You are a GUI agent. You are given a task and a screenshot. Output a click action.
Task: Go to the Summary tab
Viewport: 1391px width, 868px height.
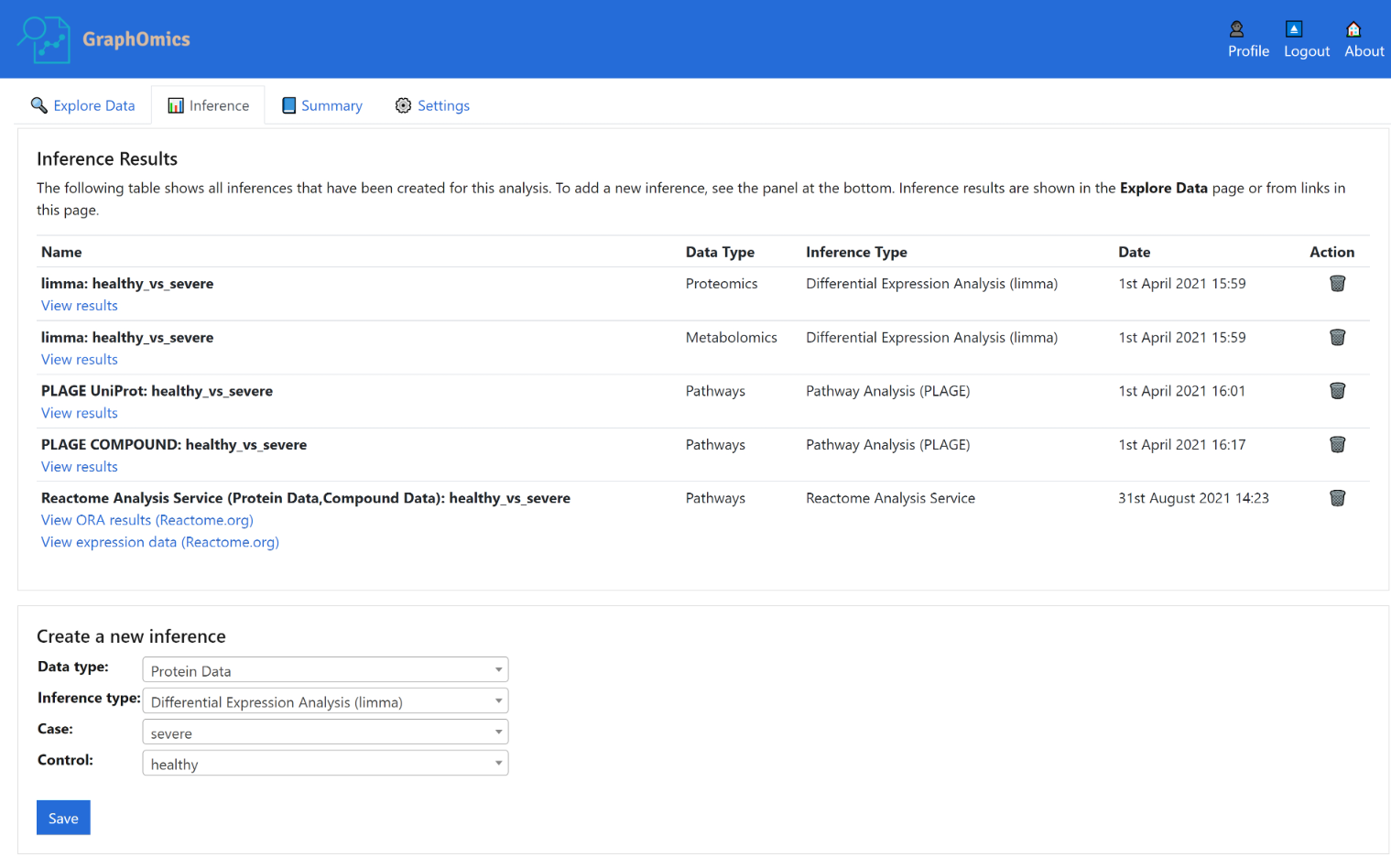point(321,105)
